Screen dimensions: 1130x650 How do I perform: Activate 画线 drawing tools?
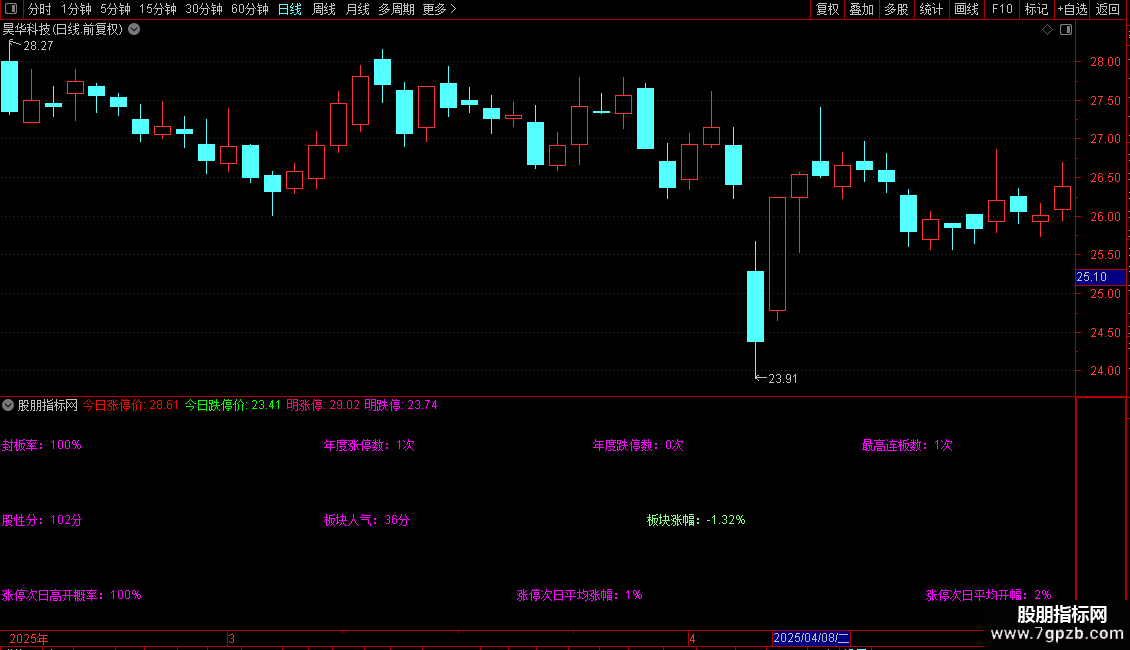point(966,9)
